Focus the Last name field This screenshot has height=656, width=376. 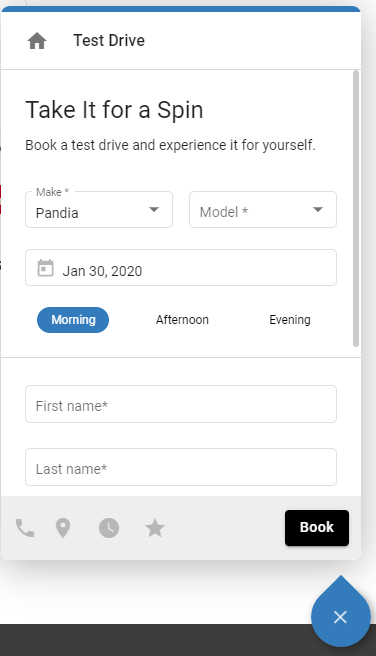(x=181, y=467)
